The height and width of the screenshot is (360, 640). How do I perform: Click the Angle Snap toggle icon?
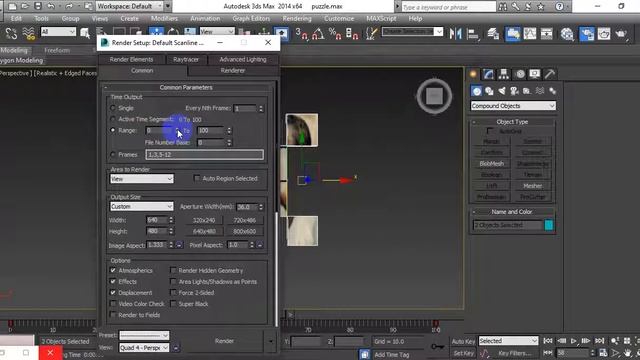pyautogui.click(x=318, y=34)
